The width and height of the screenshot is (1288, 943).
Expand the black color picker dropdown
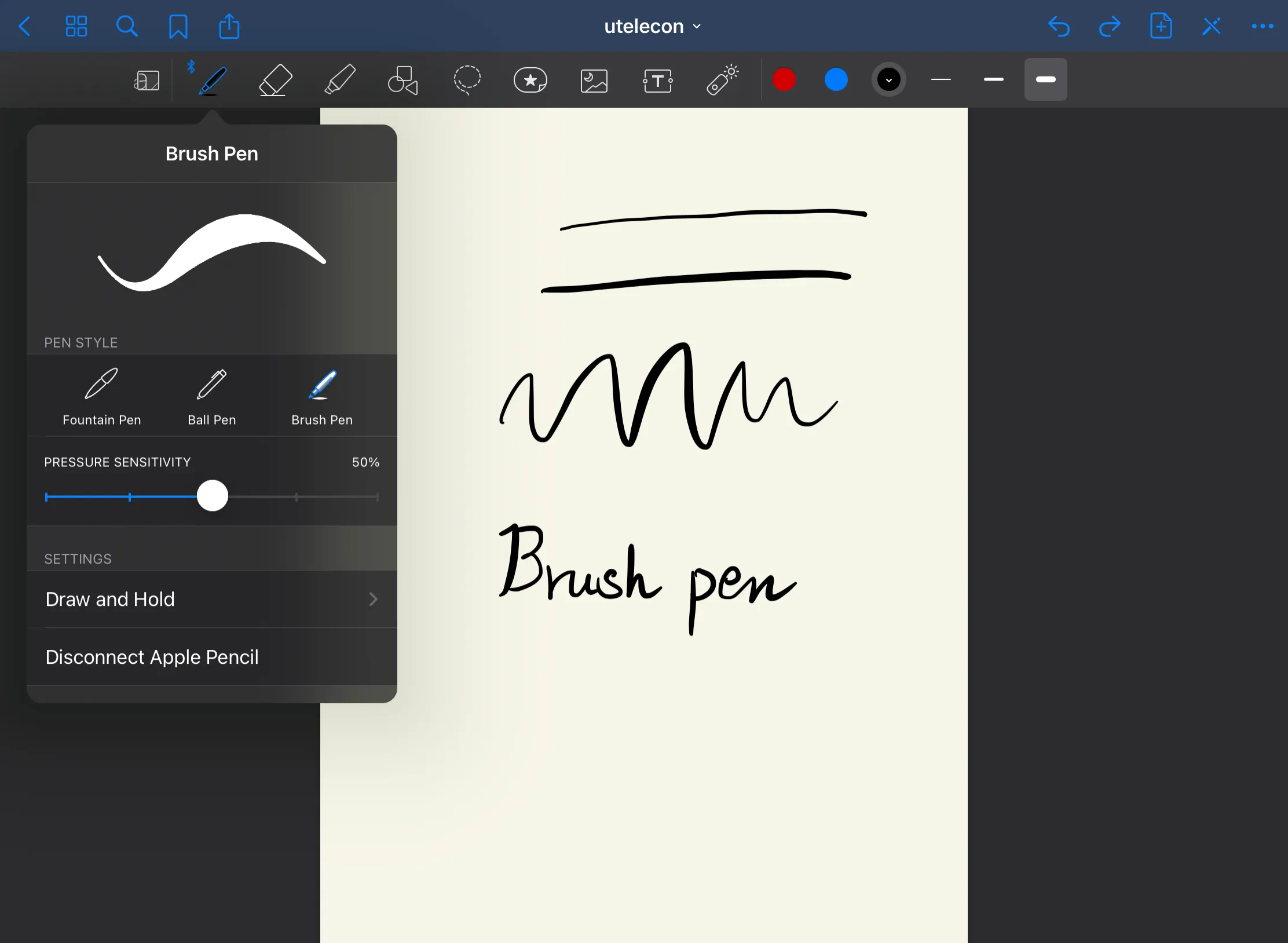click(888, 80)
